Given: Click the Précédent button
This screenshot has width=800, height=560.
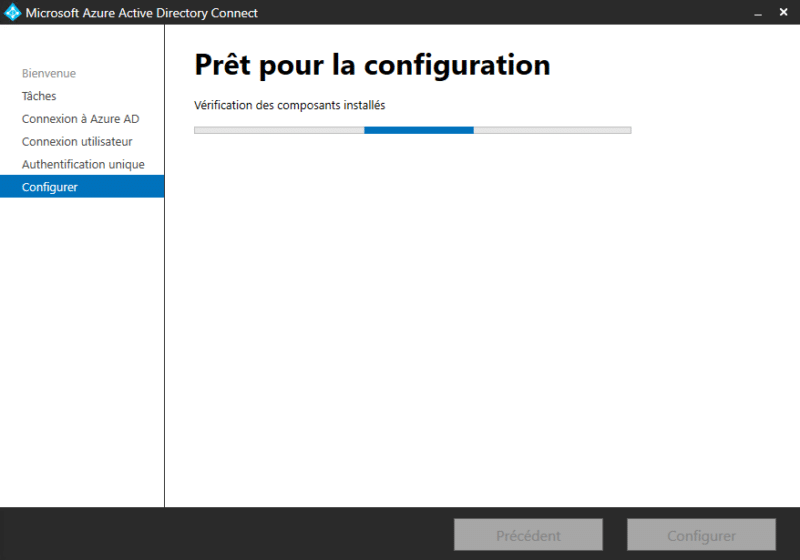Looking at the screenshot, I should (x=528, y=535).
